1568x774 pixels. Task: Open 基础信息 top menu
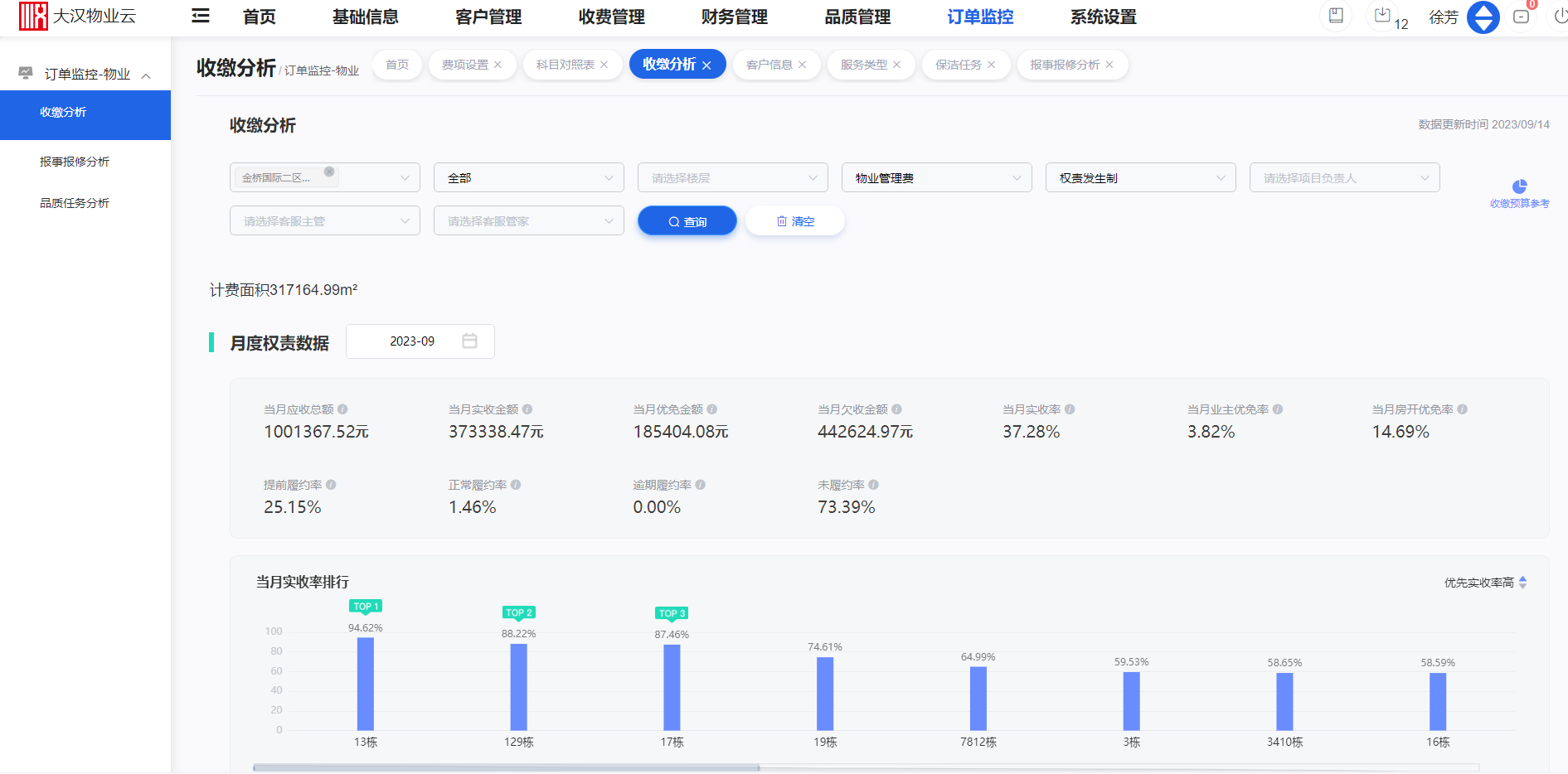[366, 17]
